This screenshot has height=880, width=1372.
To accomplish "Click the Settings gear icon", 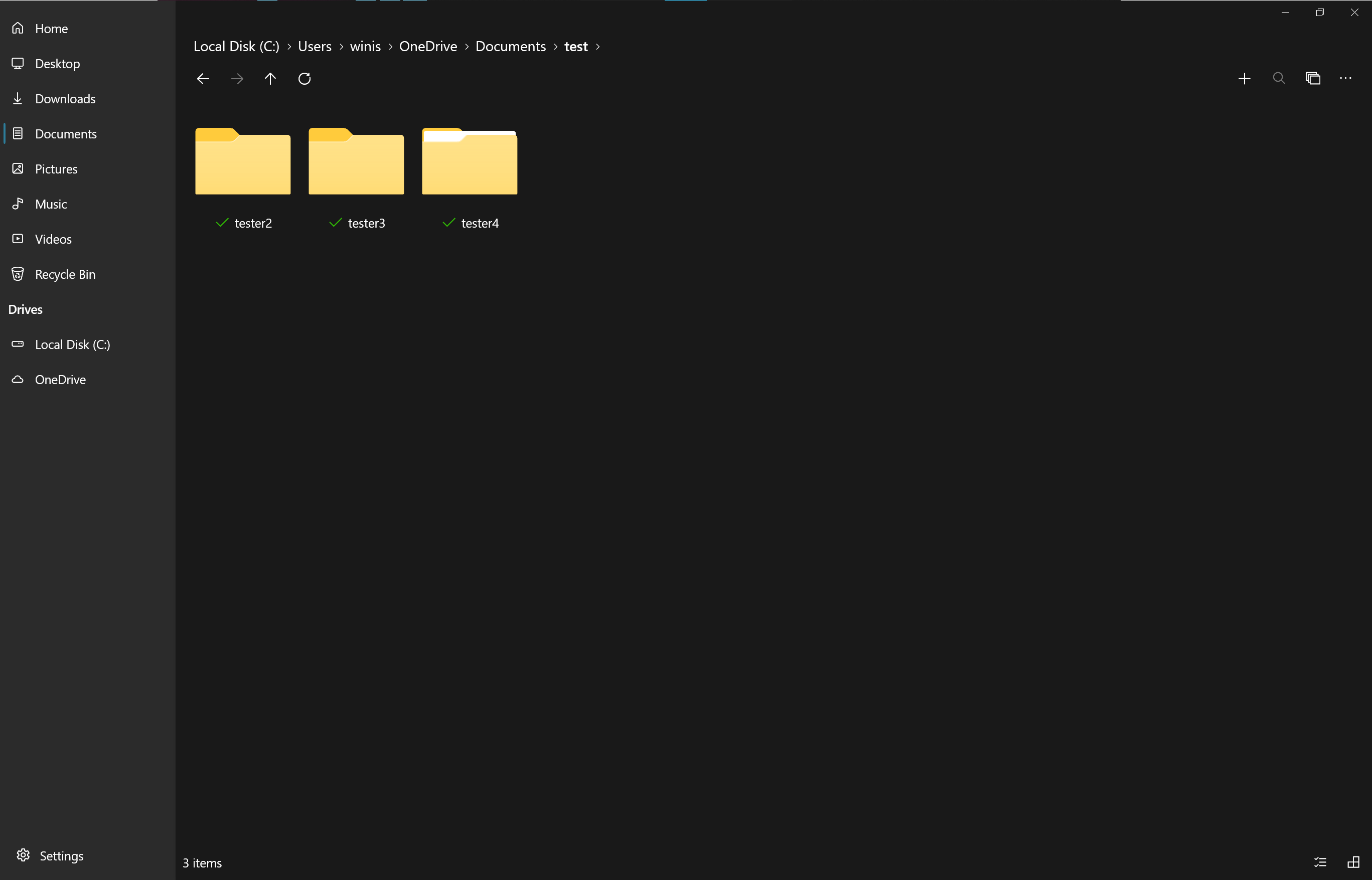I will (x=23, y=855).
